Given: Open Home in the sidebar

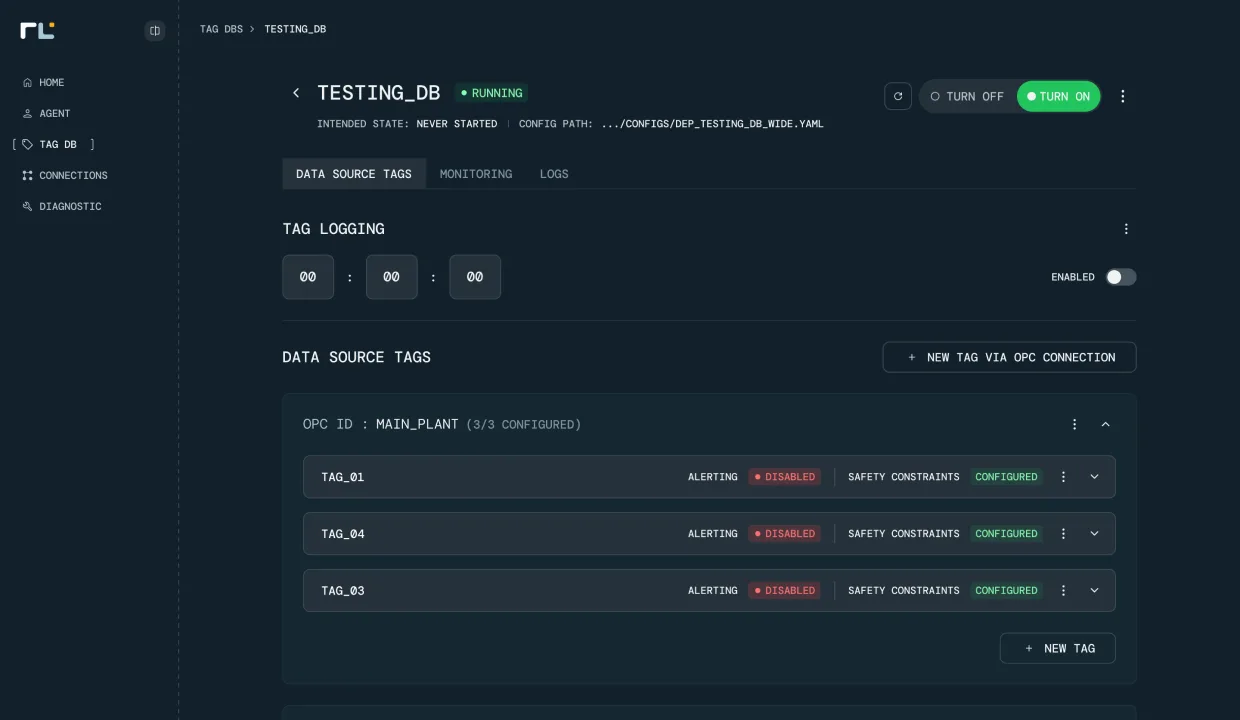Looking at the screenshot, I should [43, 82].
